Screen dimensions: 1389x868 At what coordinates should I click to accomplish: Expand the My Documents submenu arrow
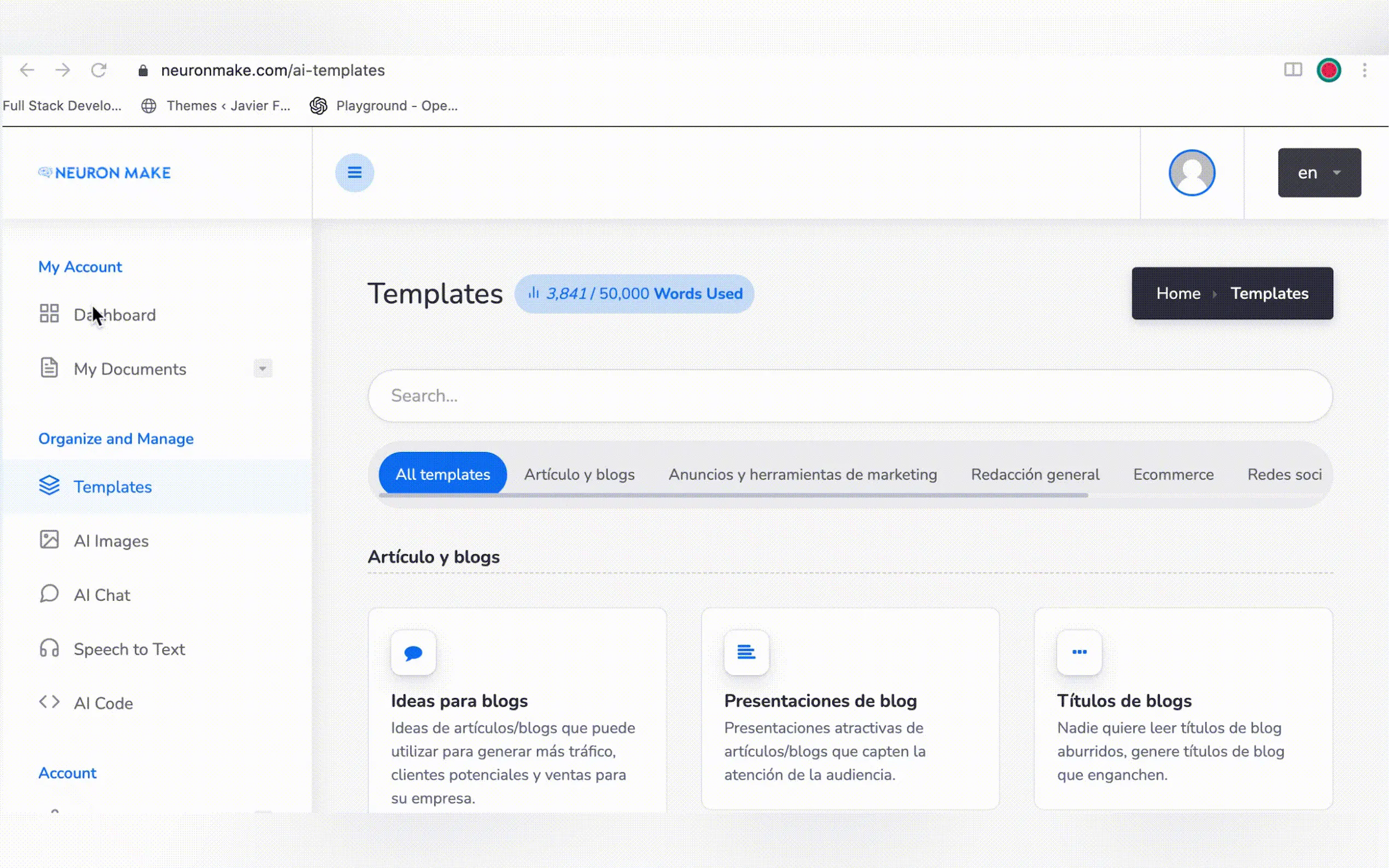tap(262, 368)
